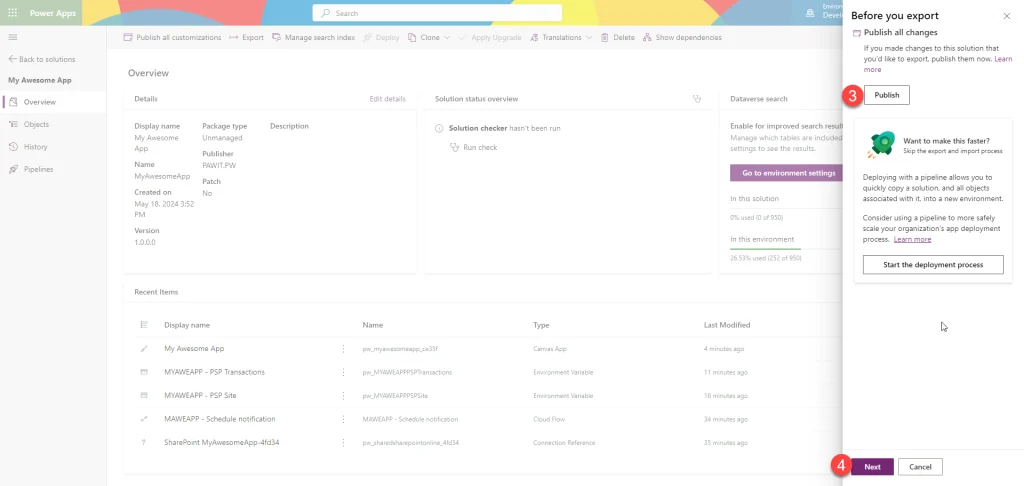The width and height of the screenshot is (1024, 486).
Task: Collapse the left navigation hamburger menu
Action: (12, 37)
